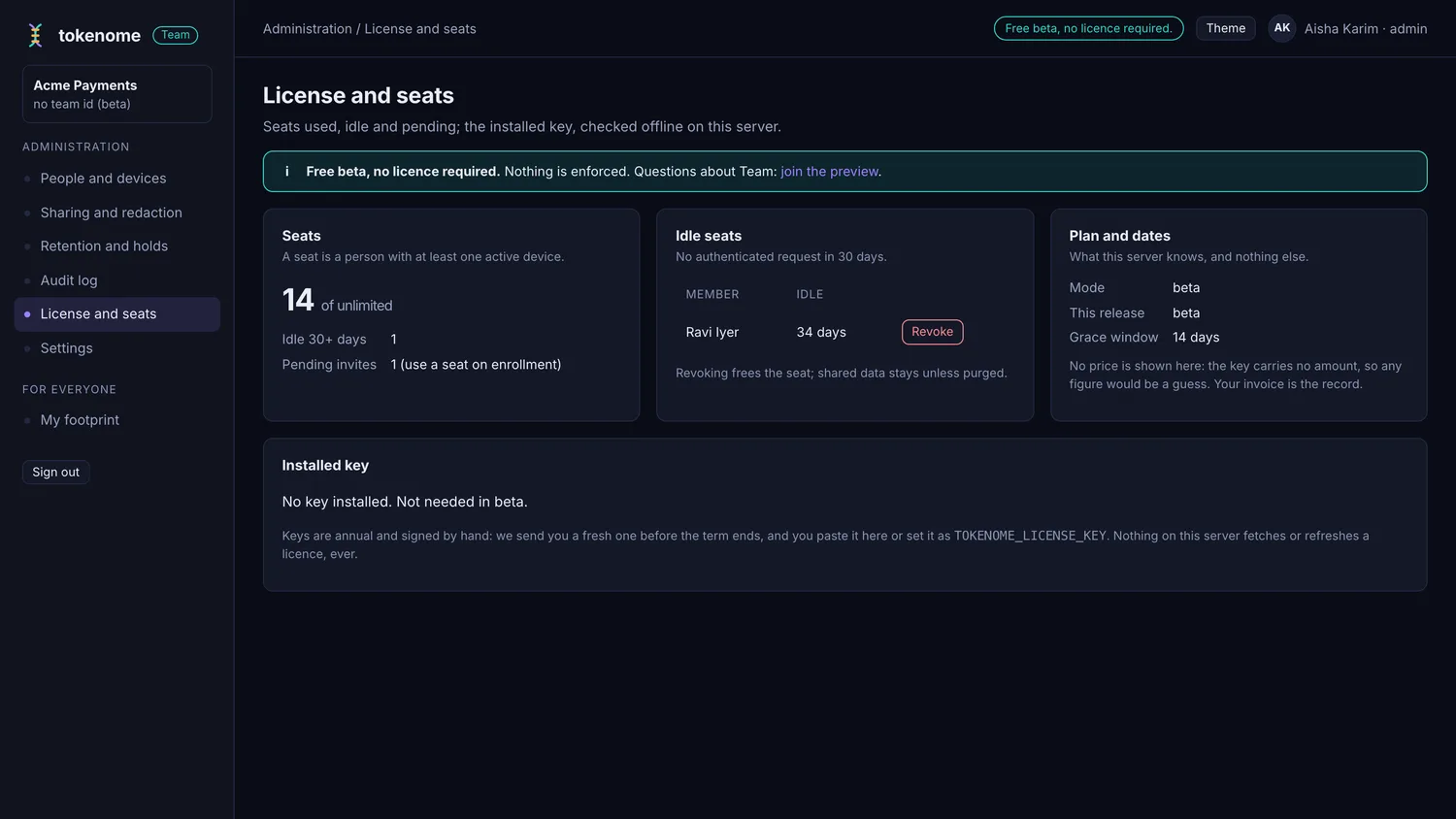Open My footprint page
Screen dimensions: 1456x819
click(x=116, y=420)
